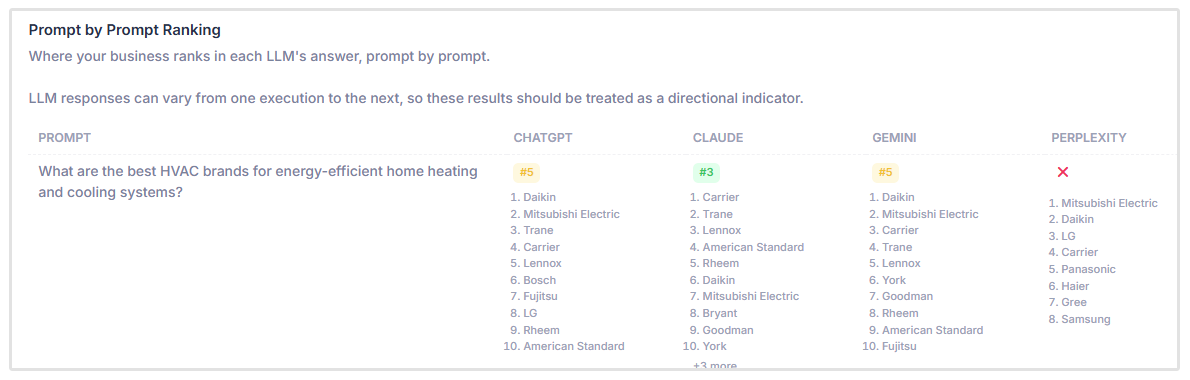Viewport: 1190px width, 380px height.
Task: Select the PROMPT column header
Action: coord(65,138)
